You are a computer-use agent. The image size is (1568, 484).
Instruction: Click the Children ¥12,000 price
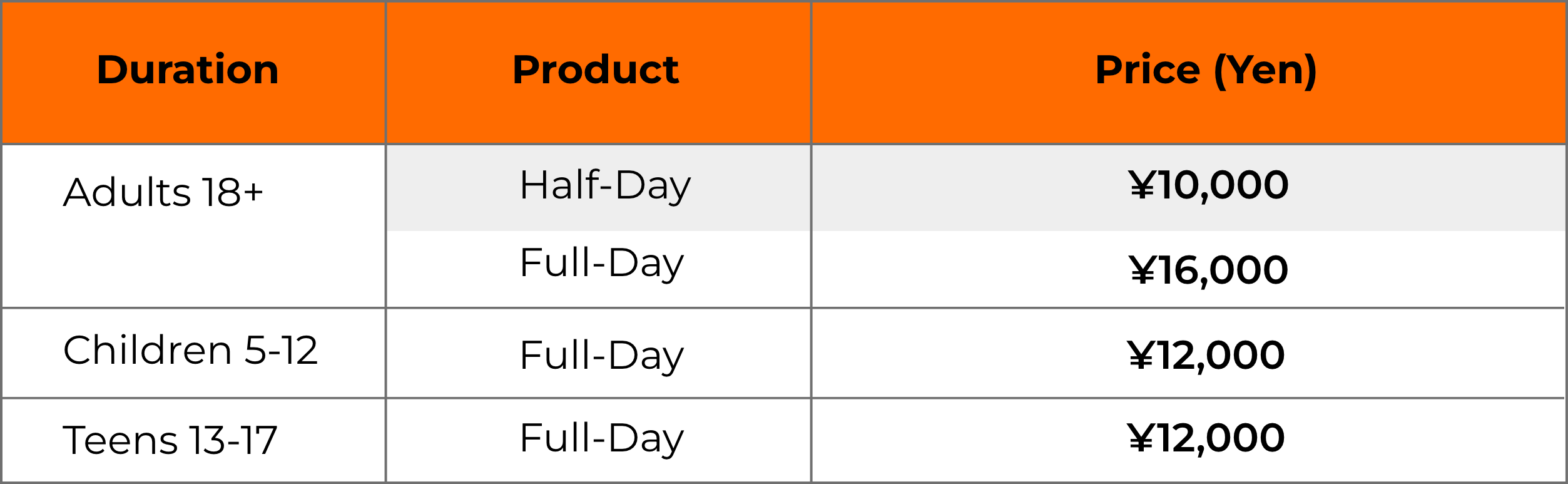[x=1206, y=356]
